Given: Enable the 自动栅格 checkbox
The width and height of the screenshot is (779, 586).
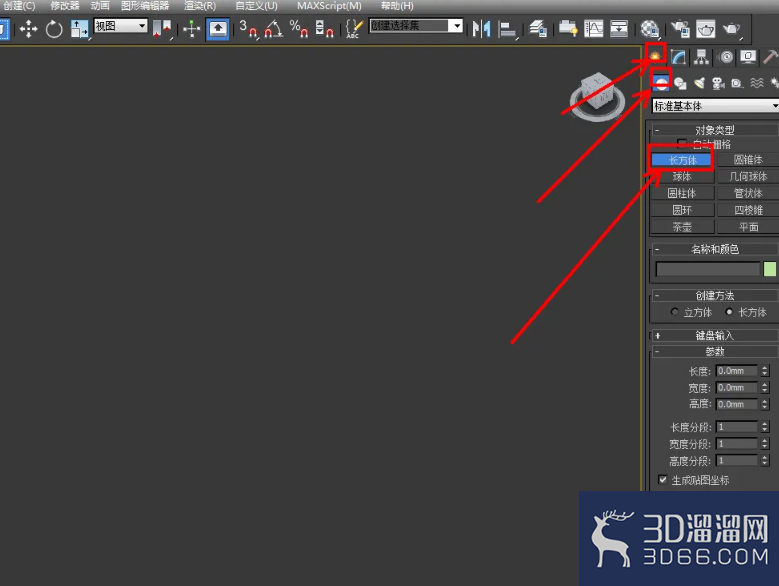Looking at the screenshot, I should coord(682,144).
